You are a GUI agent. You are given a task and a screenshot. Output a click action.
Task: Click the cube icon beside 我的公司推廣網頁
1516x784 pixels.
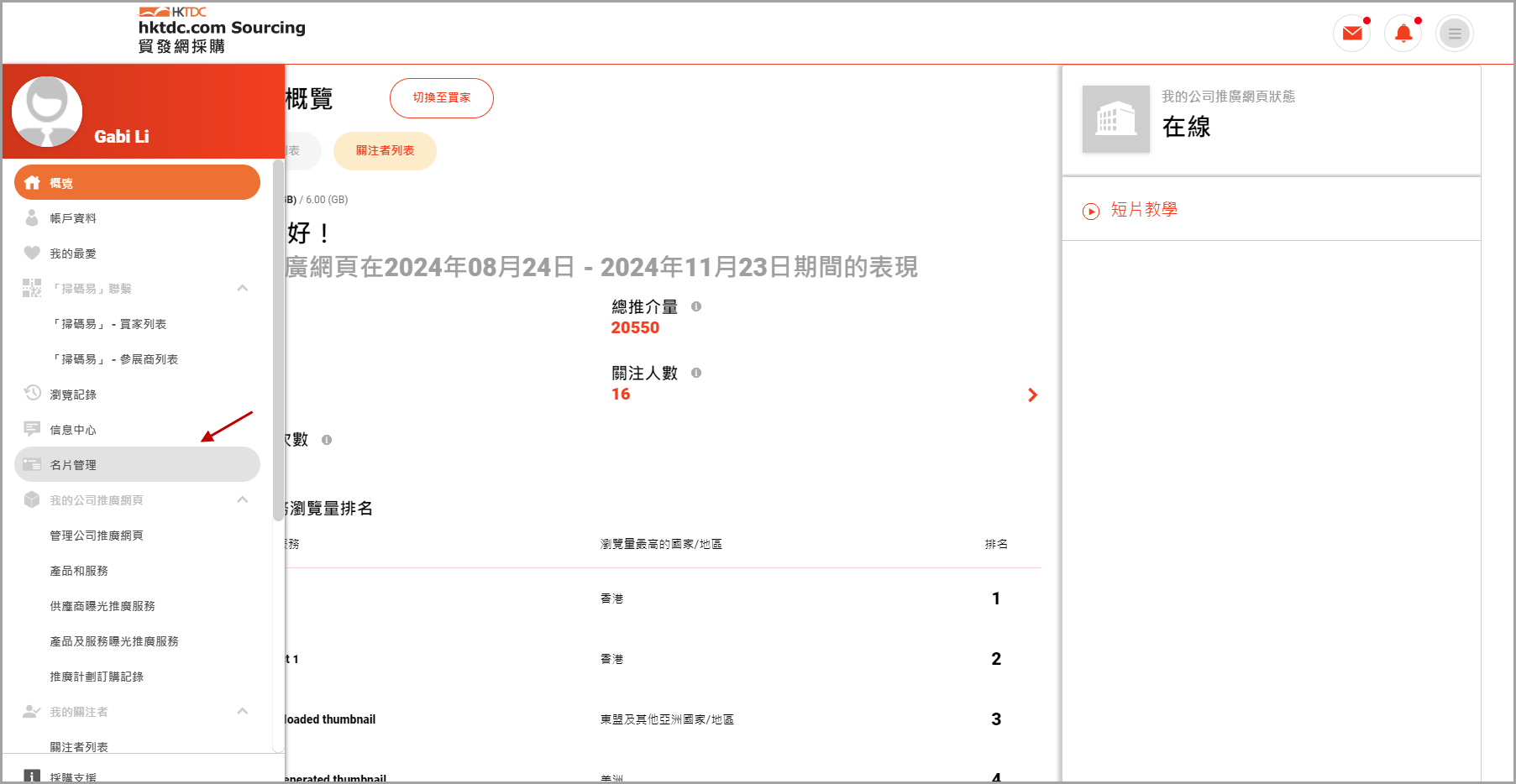[x=32, y=499]
